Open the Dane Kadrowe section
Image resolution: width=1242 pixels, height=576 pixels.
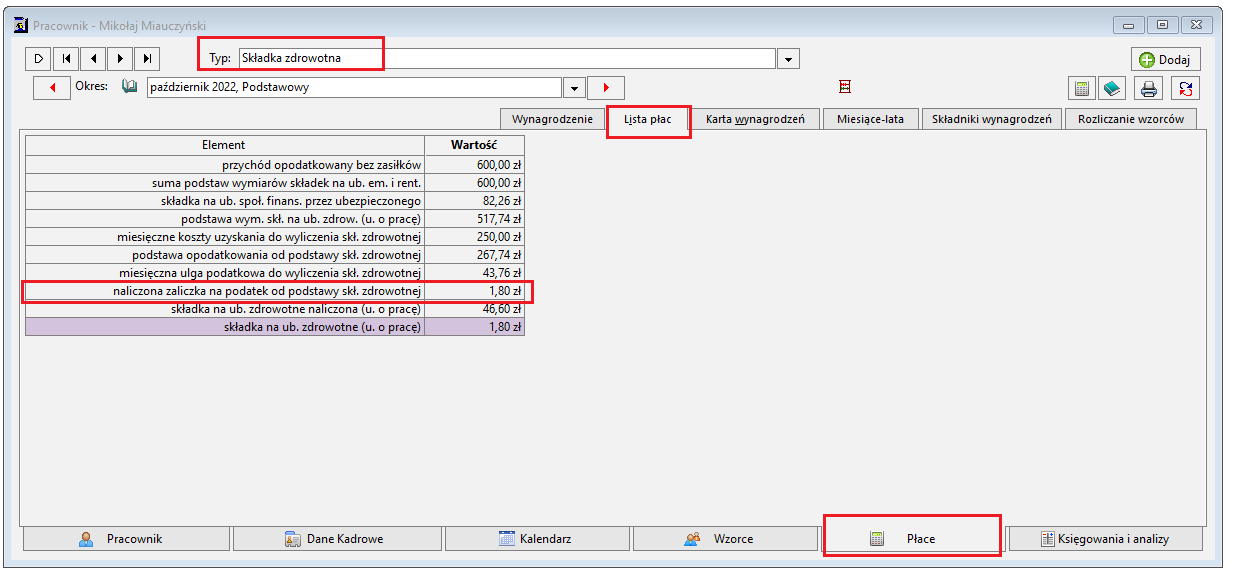coord(337,539)
